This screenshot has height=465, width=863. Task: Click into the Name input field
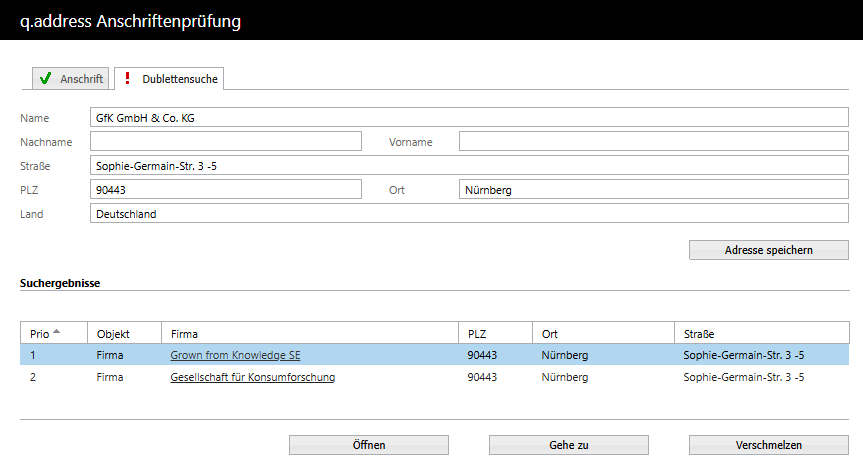tap(468, 118)
